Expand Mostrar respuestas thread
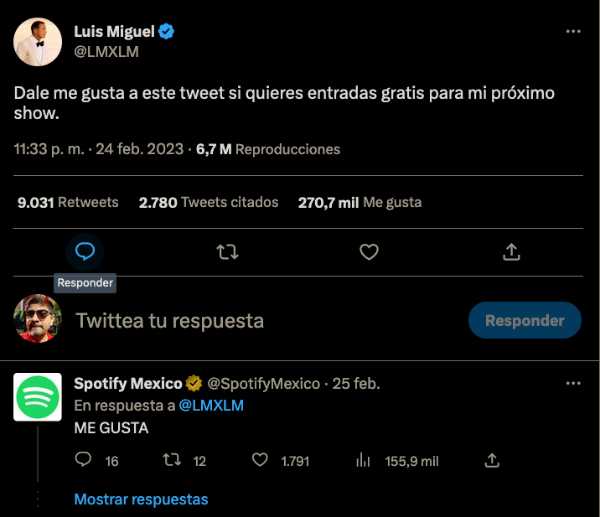The image size is (600, 517). point(141,499)
